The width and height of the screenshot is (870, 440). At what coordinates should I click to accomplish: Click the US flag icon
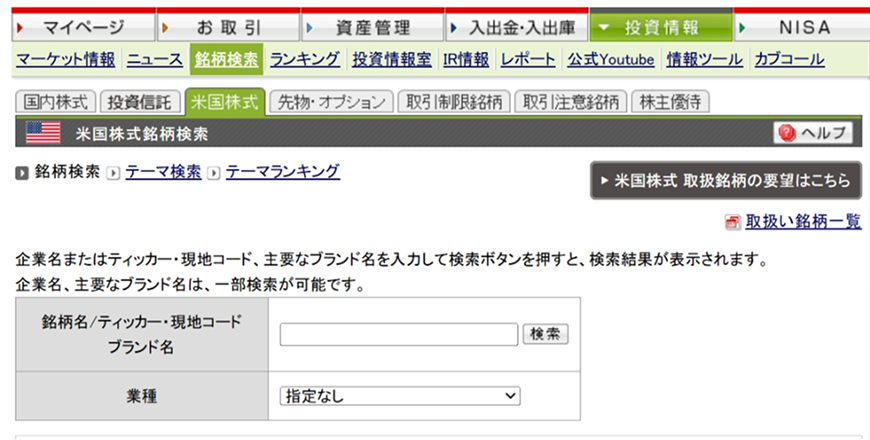click(43, 133)
